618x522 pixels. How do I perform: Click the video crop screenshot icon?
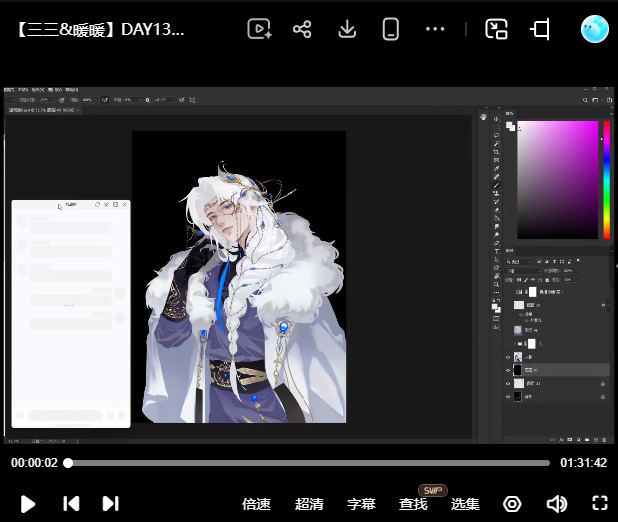click(x=540, y=29)
